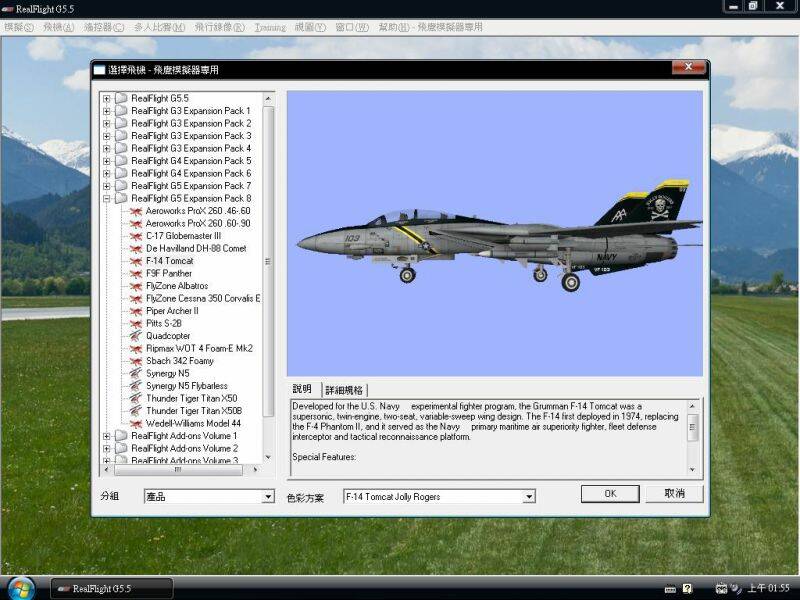Expand the RealFlight G5.5 tree node
The width and height of the screenshot is (800, 600).
coord(107,98)
